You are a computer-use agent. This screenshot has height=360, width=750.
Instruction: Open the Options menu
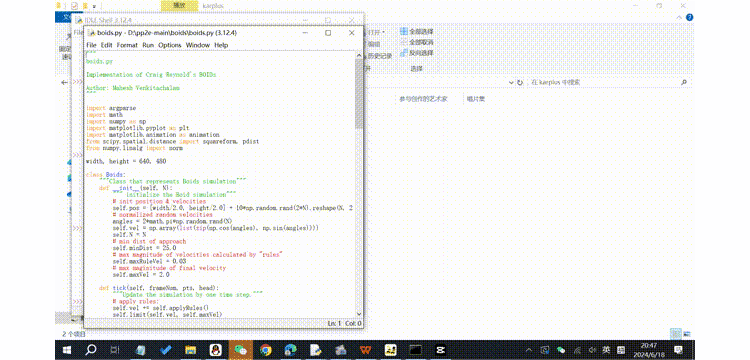click(x=170, y=45)
